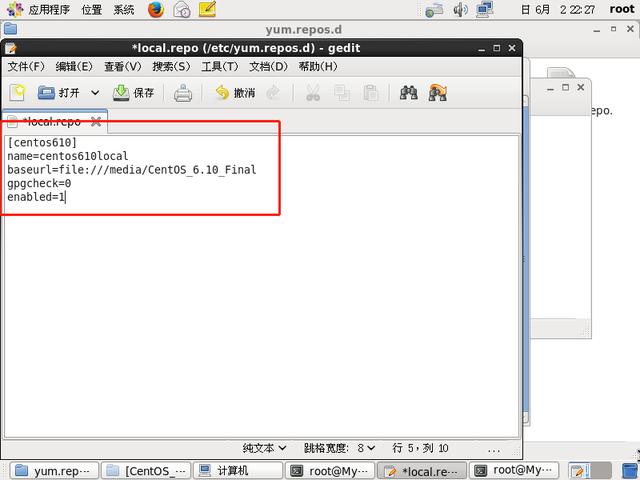Viewport: 640px width, 480px height.
Task: Switch to first root@My... terminal taskbar button
Action: [330, 471]
